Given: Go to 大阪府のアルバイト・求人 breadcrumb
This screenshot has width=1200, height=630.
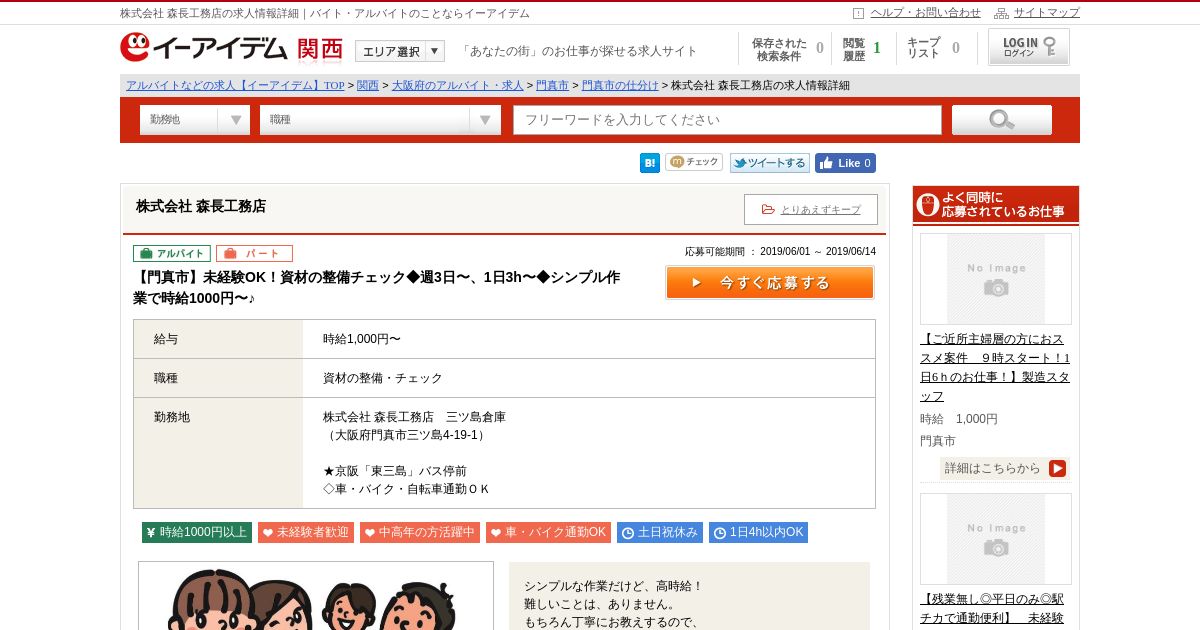Looking at the screenshot, I should click(x=458, y=85).
